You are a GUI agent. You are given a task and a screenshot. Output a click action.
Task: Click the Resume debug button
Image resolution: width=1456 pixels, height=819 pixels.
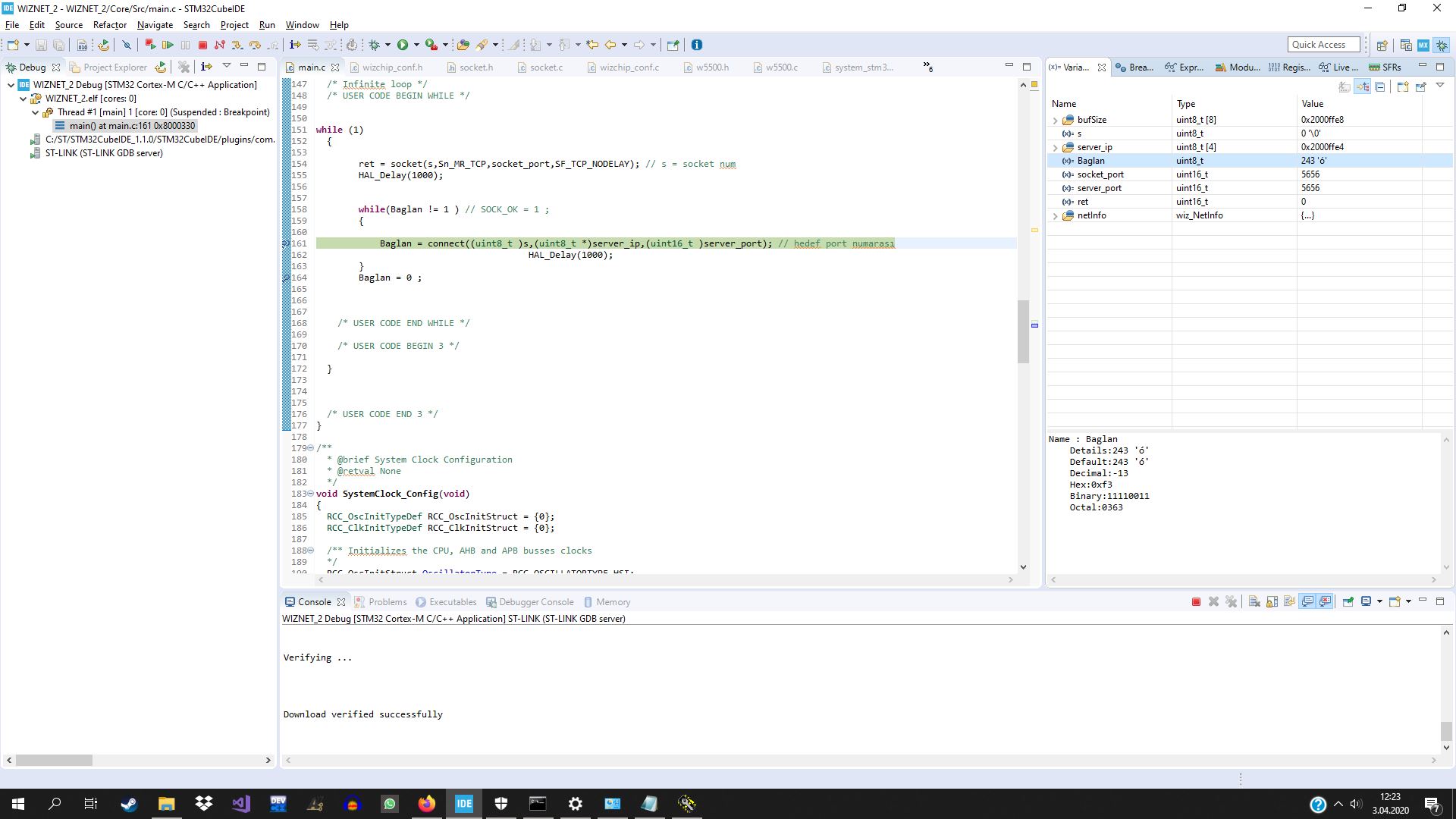(168, 45)
